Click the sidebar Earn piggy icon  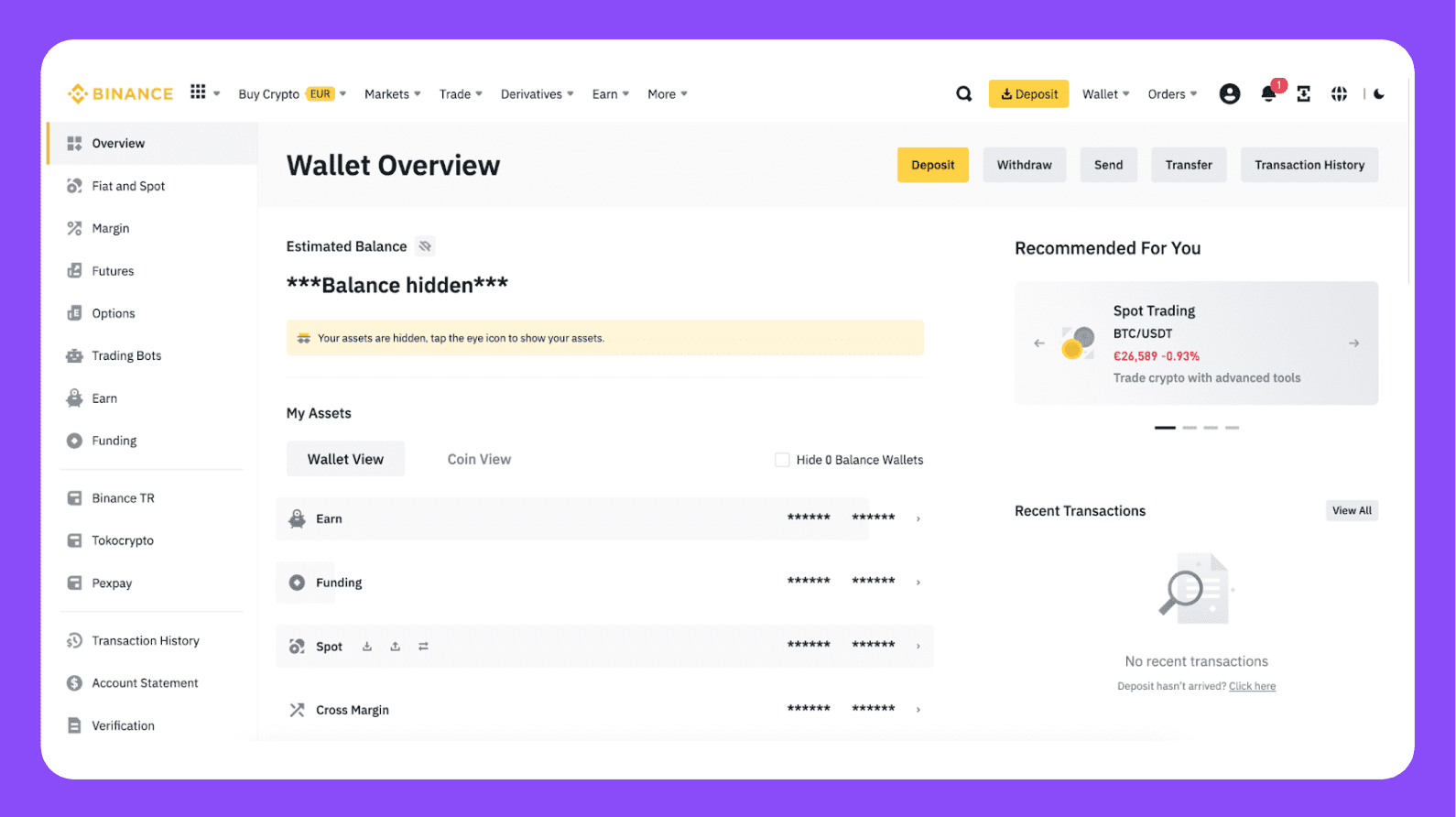pos(74,398)
